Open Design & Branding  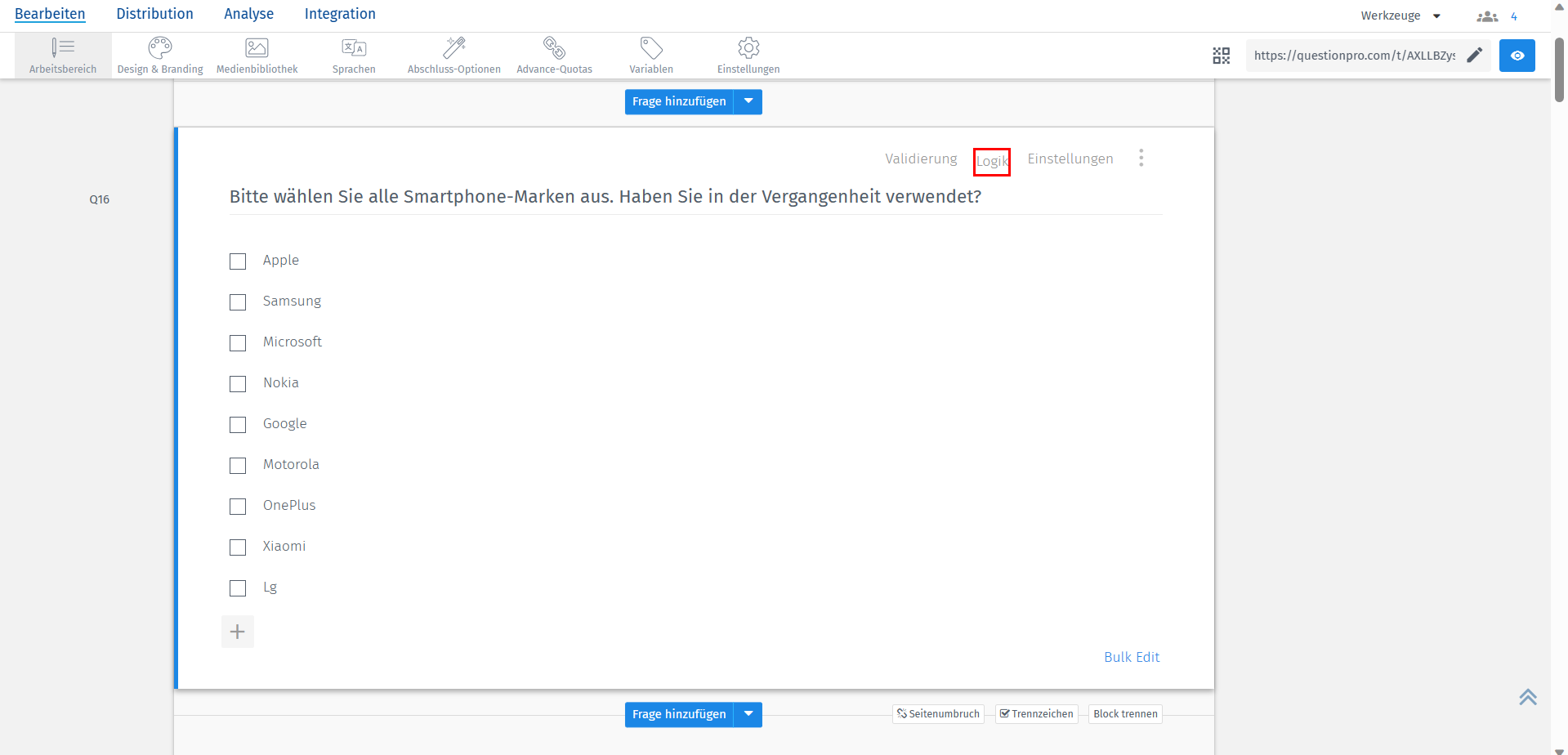159,55
